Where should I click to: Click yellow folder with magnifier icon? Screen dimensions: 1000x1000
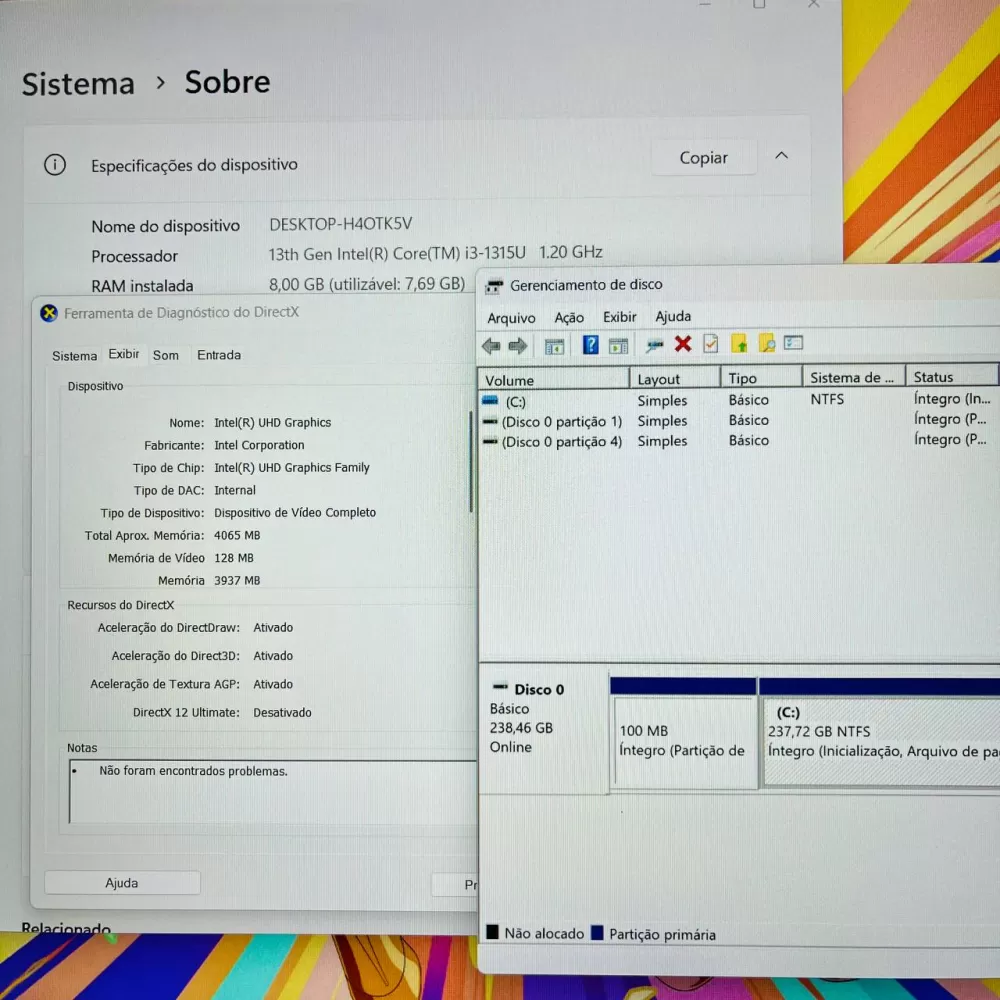point(767,343)
